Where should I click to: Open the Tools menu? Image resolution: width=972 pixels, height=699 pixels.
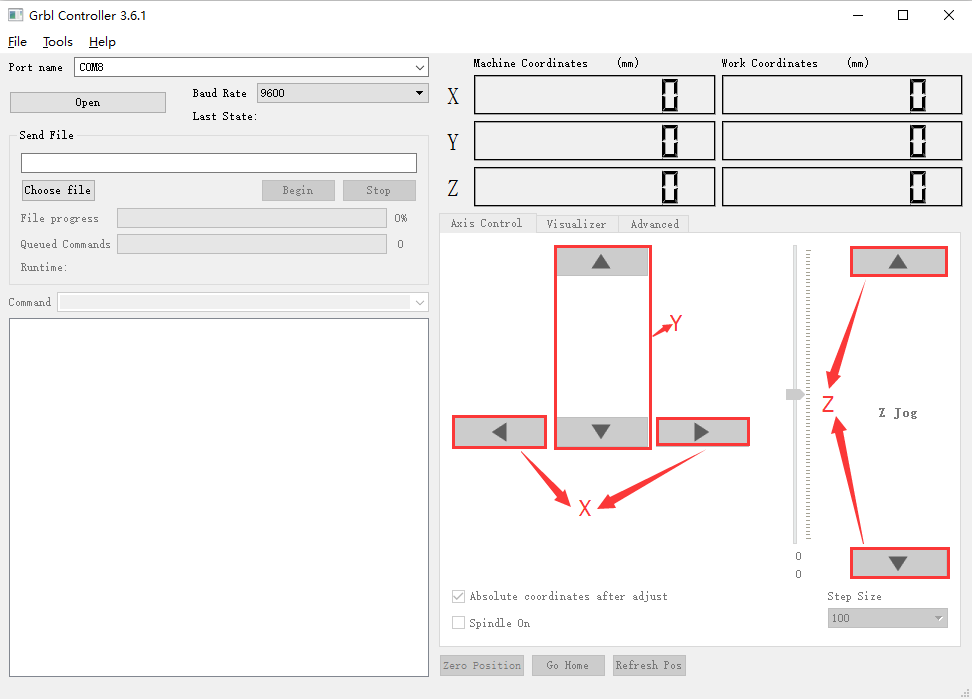click(58, 42)
